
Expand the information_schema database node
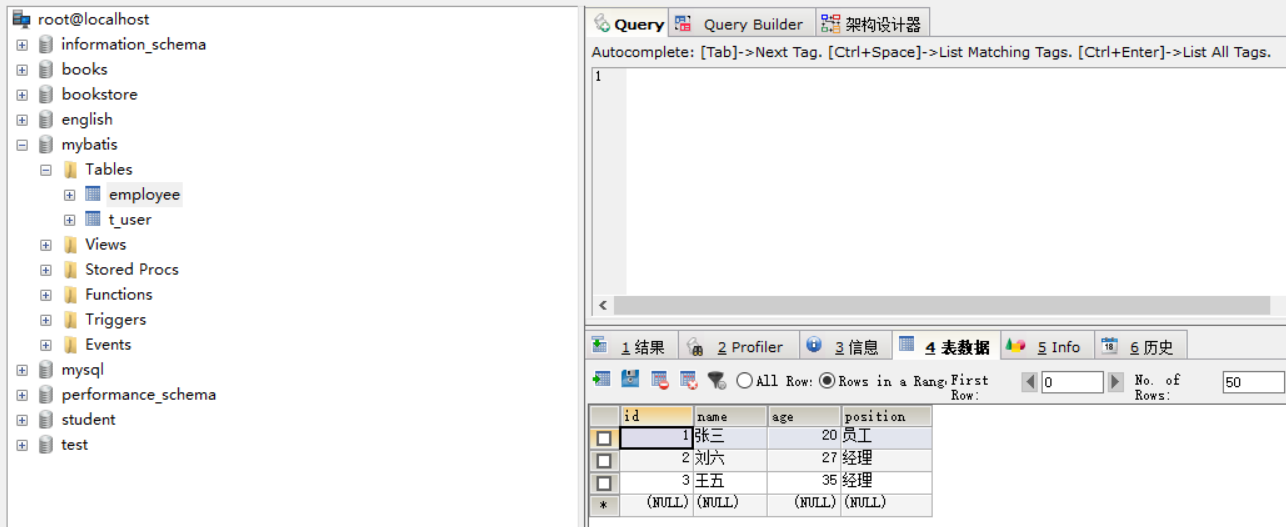22,45
